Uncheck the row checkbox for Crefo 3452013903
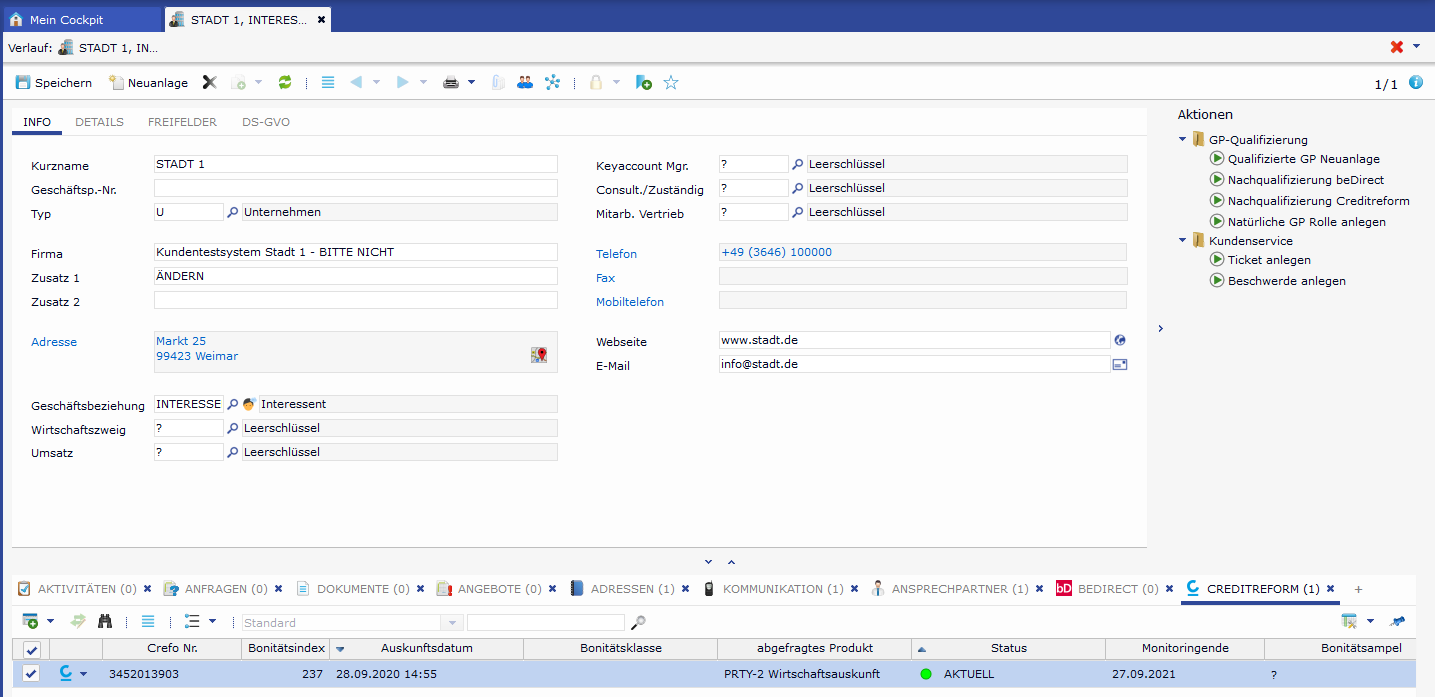Image resolution: width=1435 pixels, height=697 pixels. pyautogui.click(x=32, y=674)
